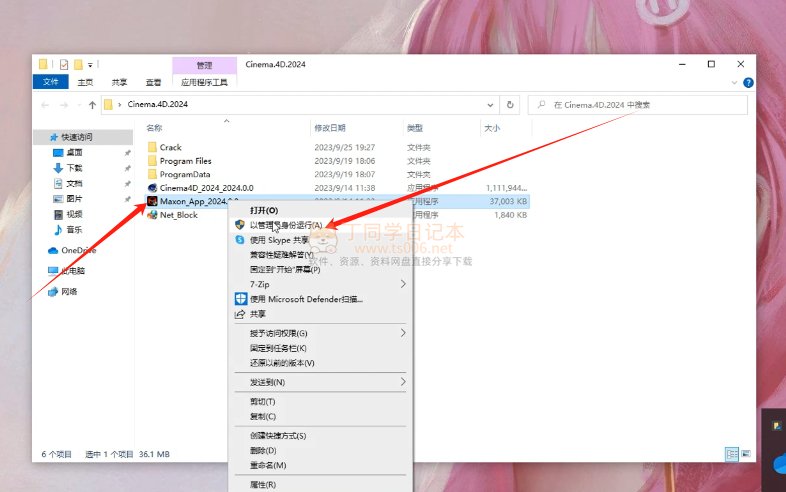The height and width of the screenshot is (492, 786).
Task: Click the Net_Block application icon
Action: [x=152, y=215]
